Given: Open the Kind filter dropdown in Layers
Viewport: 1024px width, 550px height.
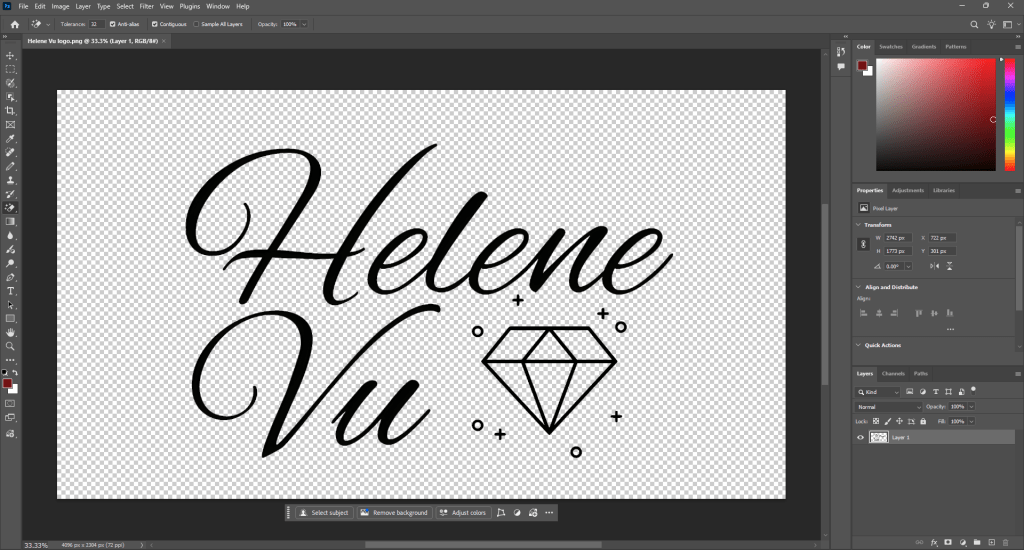Looking at the screenshot, I should click(881, 392).
